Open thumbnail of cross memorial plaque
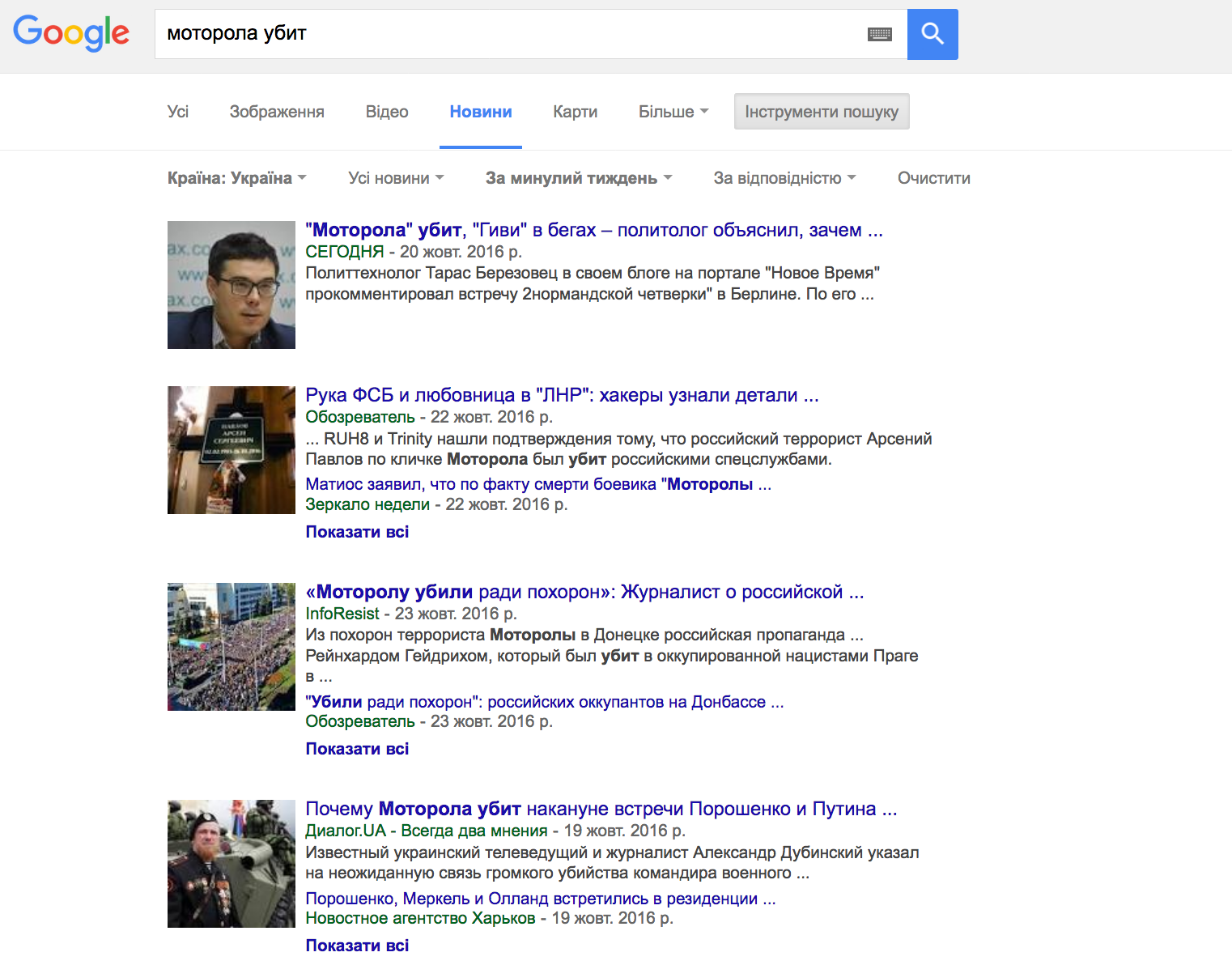Viewport: 1232px width, 965px height. 232,450
